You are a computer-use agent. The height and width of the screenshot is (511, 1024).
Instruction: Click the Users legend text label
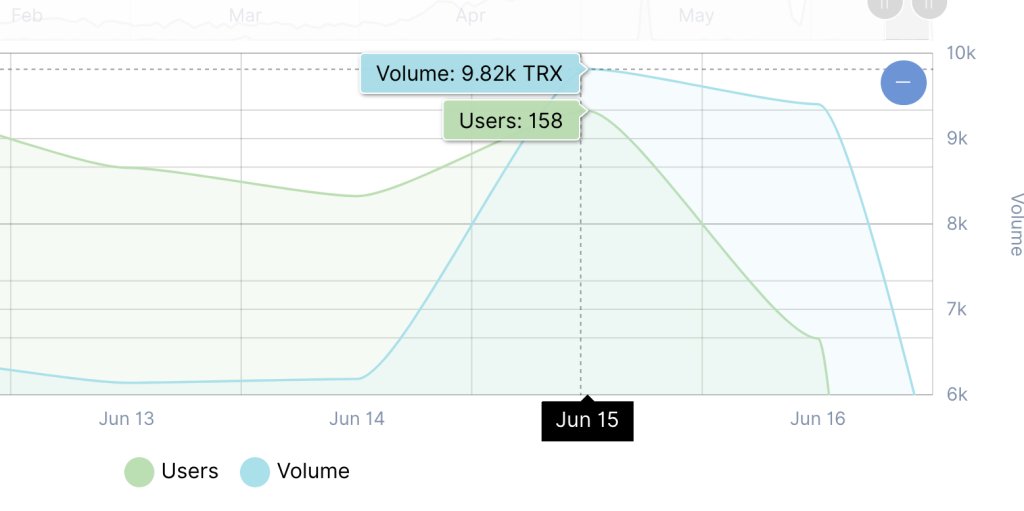(189, 471)
